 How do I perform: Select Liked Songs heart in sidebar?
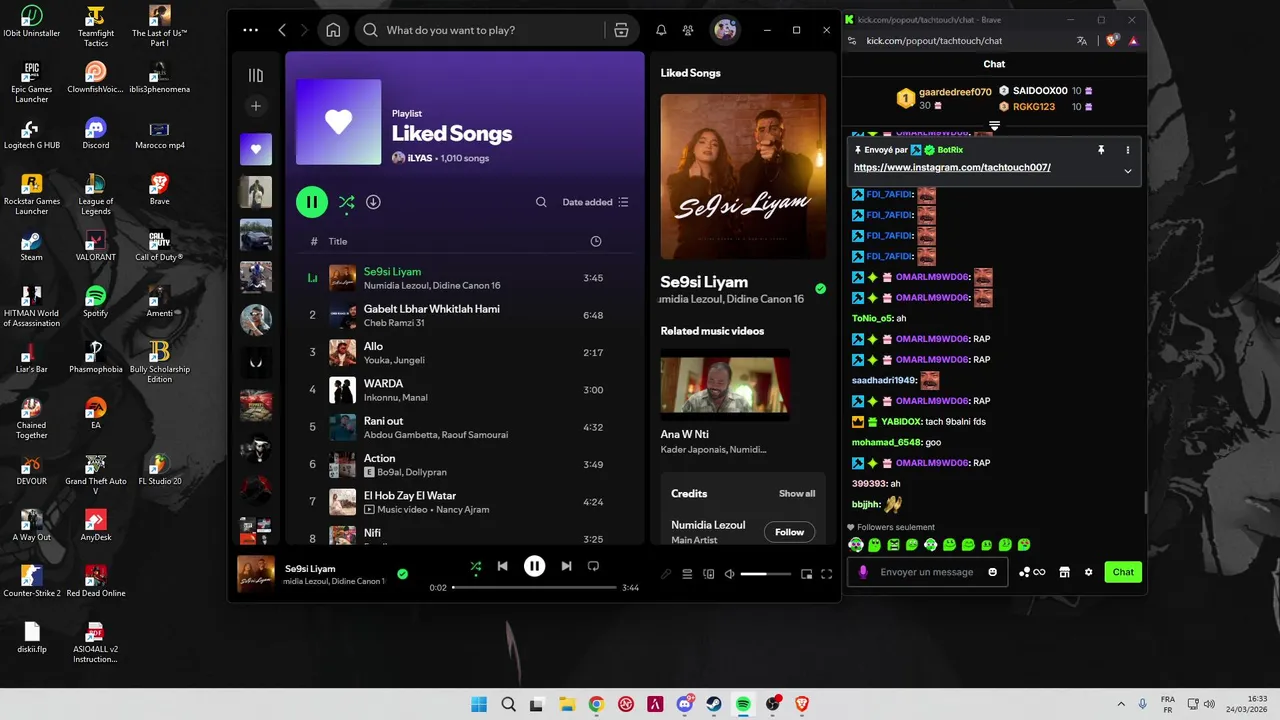(256, 149)
